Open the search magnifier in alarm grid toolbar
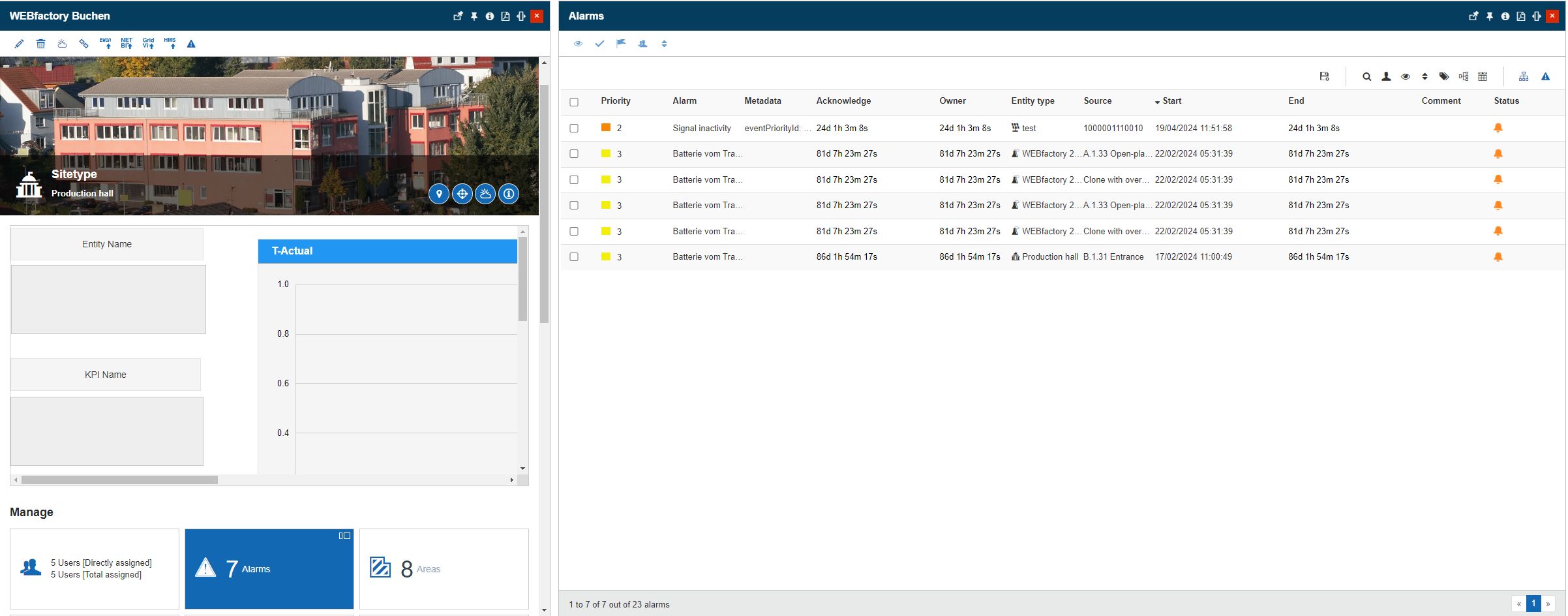1568x616 pixels. click(1366, 77)
